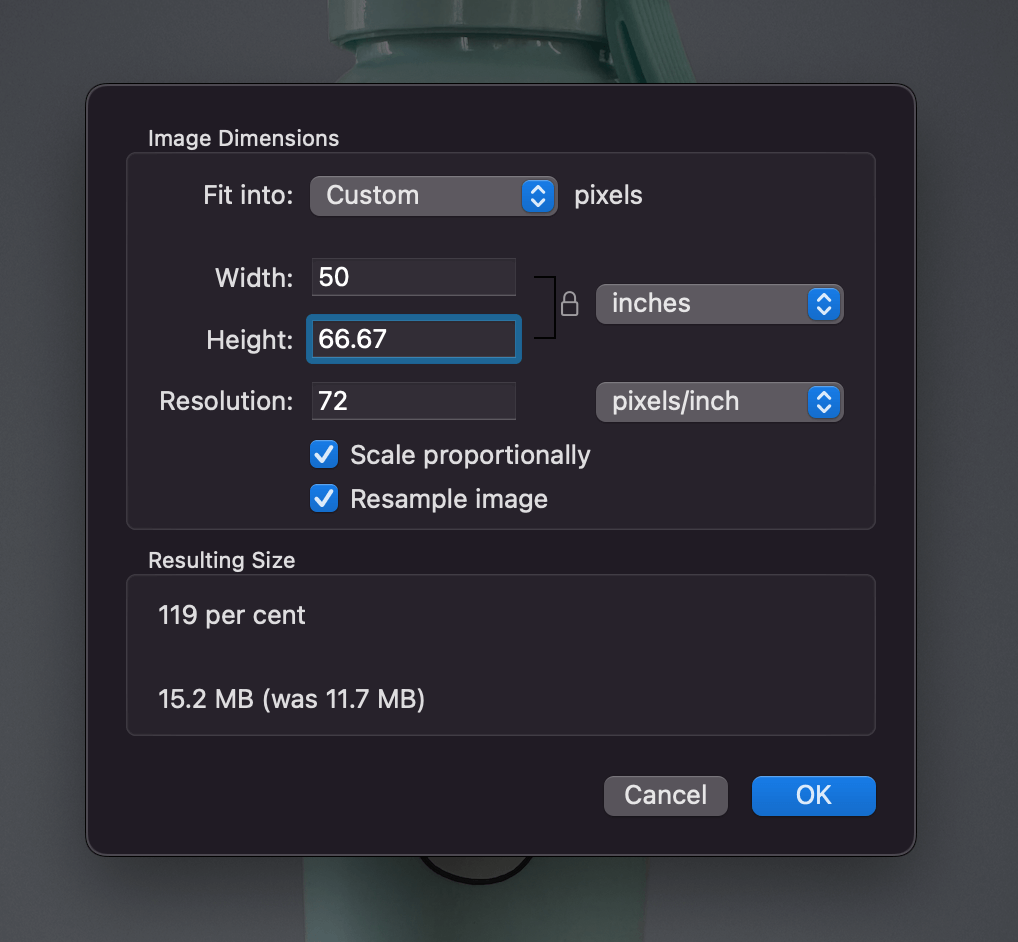
Task: Open the Fit into Custom dropdown
Action: click(433, 196)
